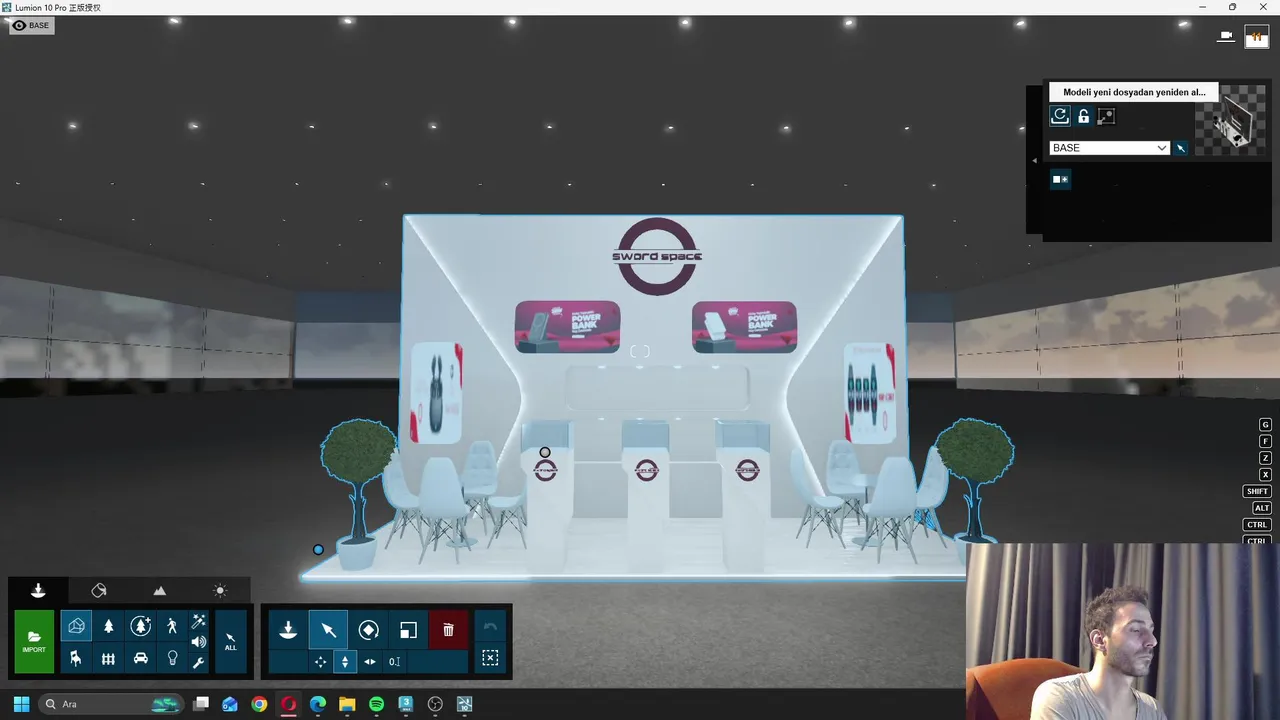Switch to the Materials paint bucket tab
Viewport: 1280px width, 720px height.
click(x=99, y=590)
